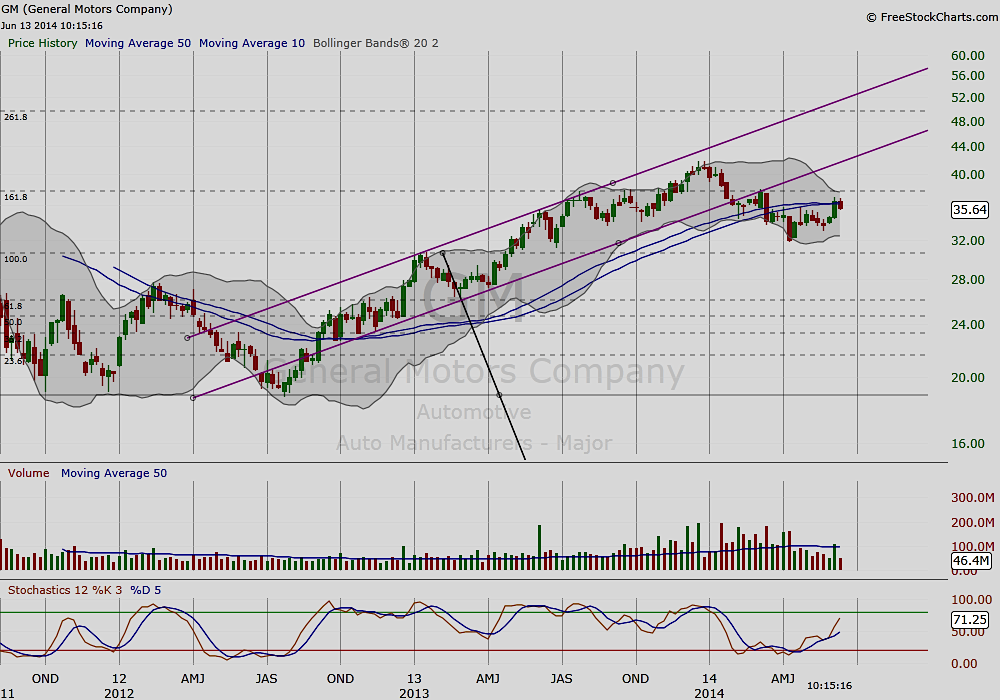Click the JAS quarter label for 2013
The width and height of the screenshot is (1000, 700).
(x=562, y=678)
